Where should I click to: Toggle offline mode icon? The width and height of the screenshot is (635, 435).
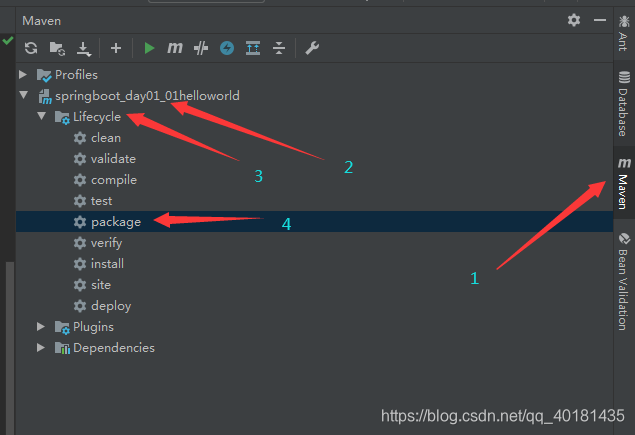(201, 48)
